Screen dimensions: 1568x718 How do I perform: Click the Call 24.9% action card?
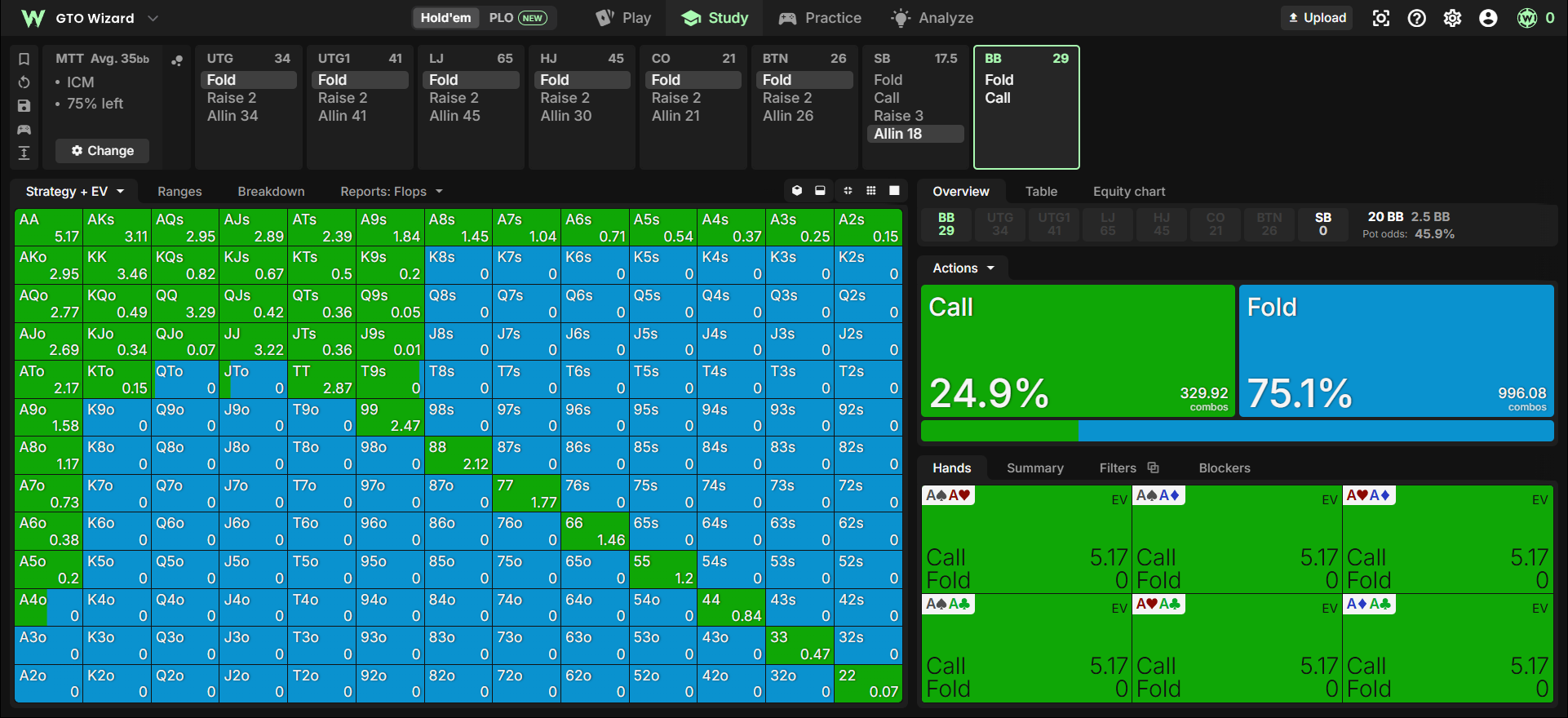(x=1078, y=351)
